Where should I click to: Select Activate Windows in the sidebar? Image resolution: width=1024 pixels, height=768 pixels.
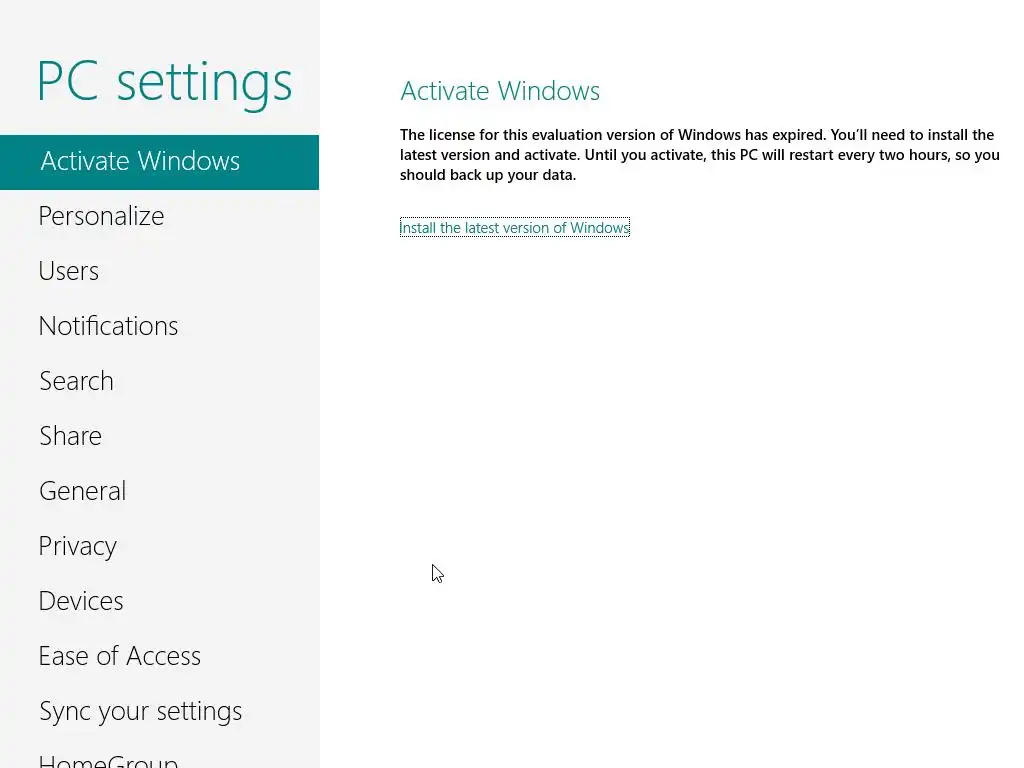[x=159, y=162]
